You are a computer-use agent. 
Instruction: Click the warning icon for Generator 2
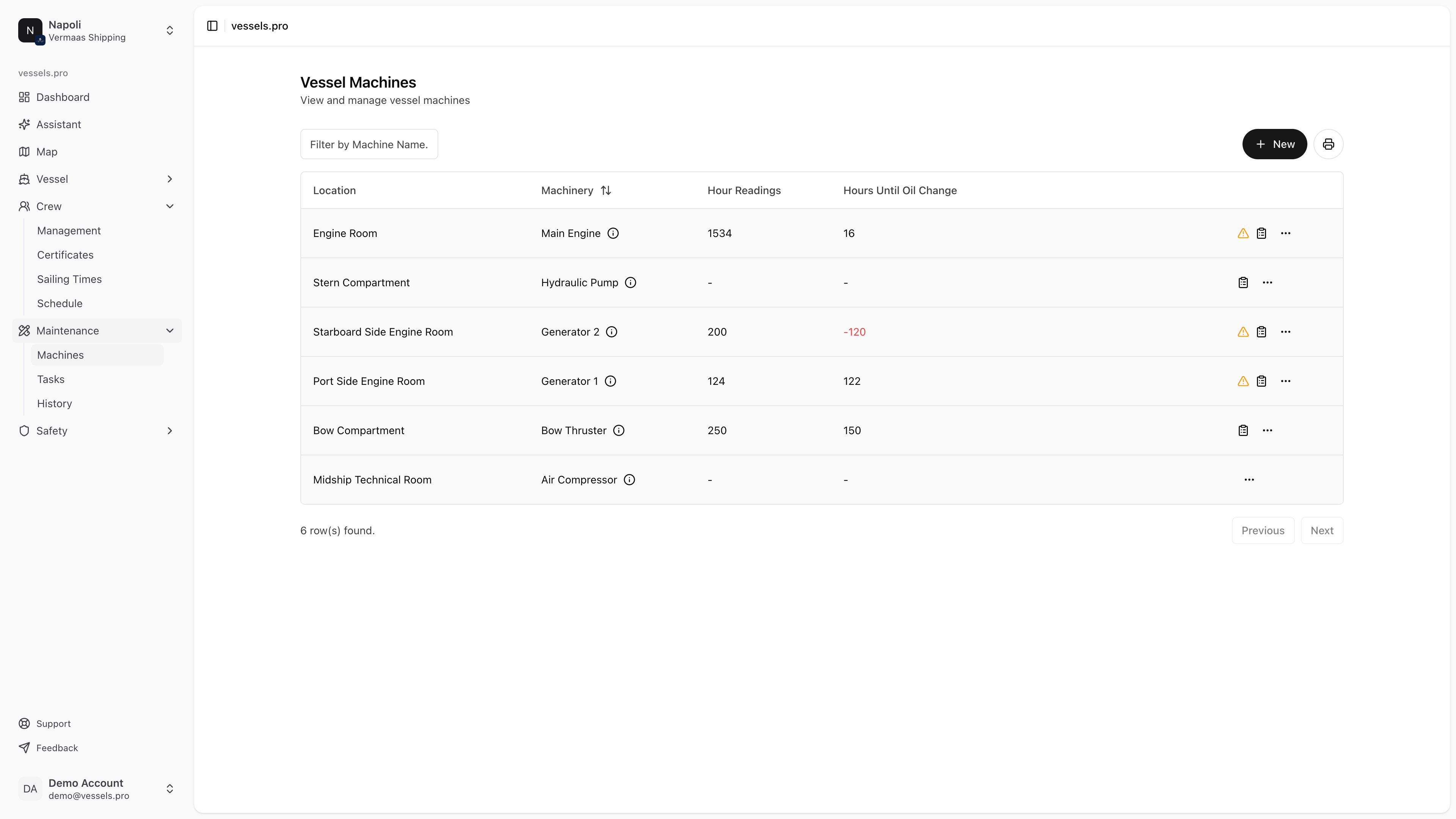coord(1242,331)
